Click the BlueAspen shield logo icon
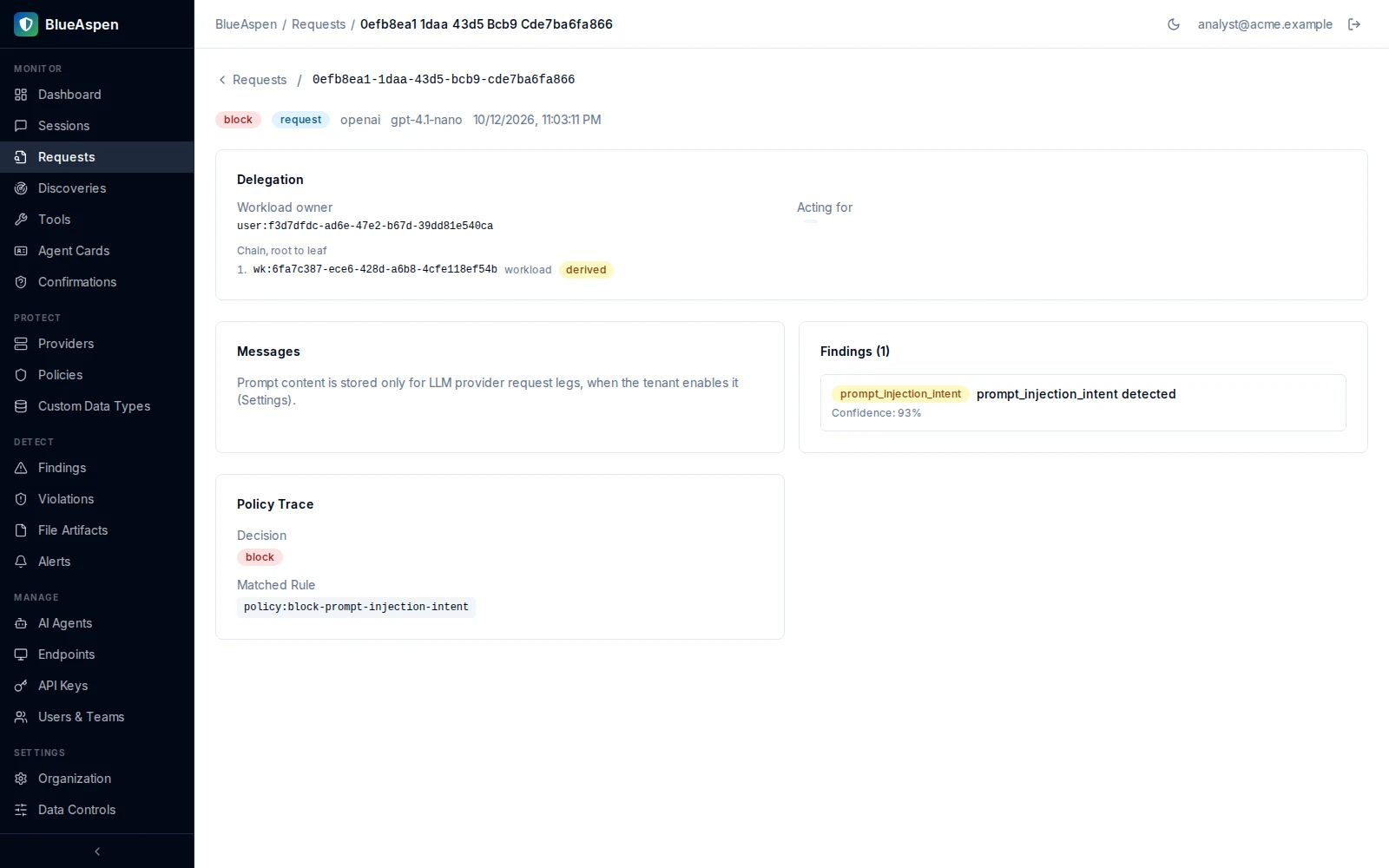Viewport: 1389px width, 868px height. 26,24
